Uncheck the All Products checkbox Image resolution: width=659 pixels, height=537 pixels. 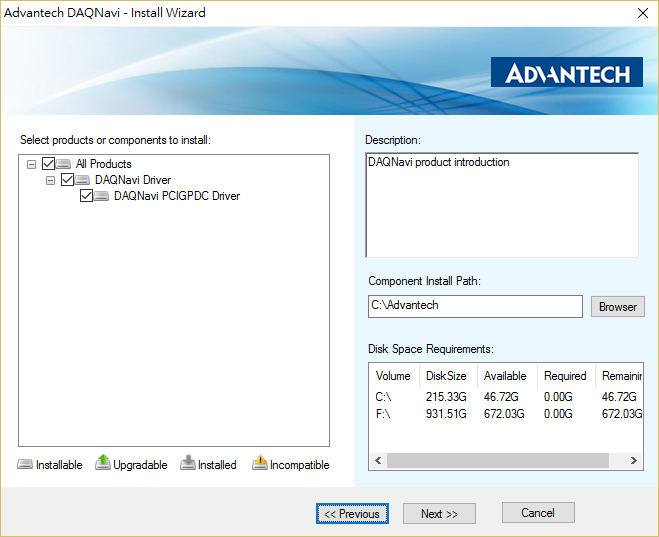48,163
